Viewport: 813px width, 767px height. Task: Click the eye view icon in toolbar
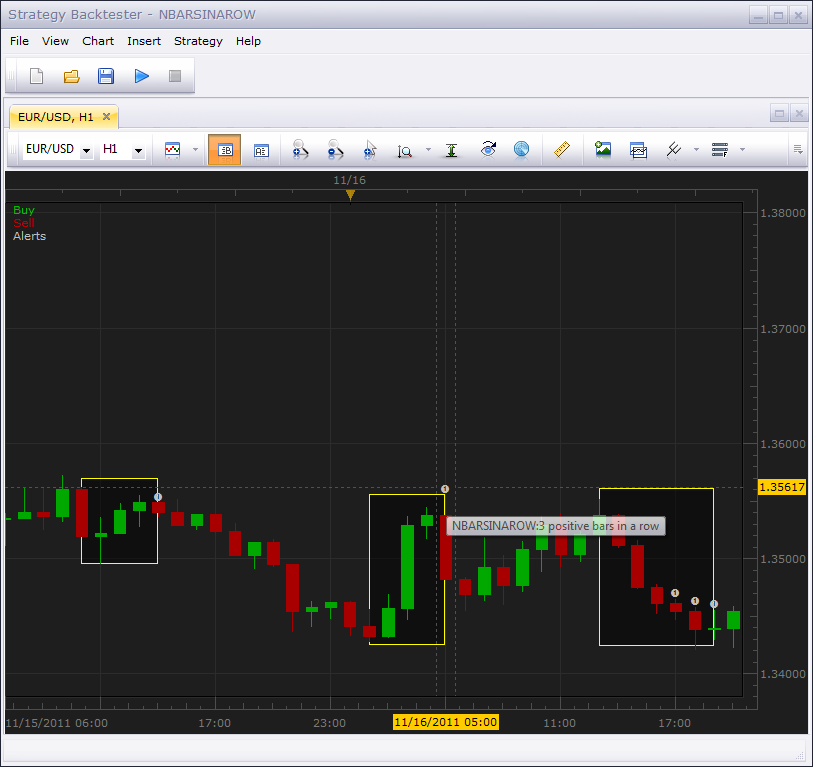pyautogui.click(x=488, y=149)
